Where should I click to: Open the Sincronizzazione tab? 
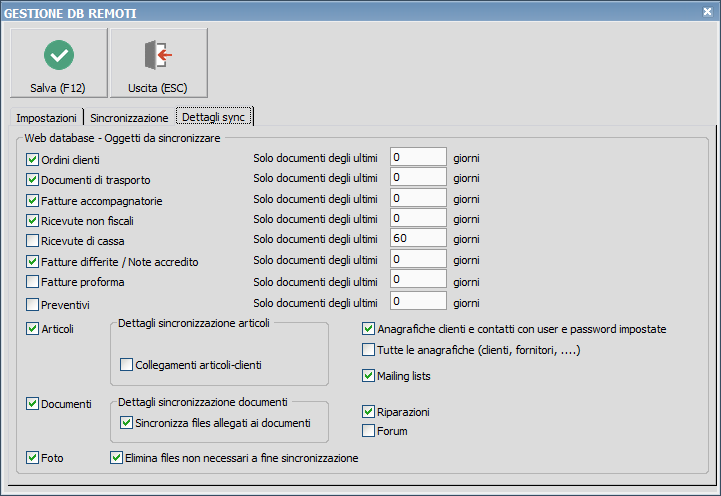coord(129,118)
